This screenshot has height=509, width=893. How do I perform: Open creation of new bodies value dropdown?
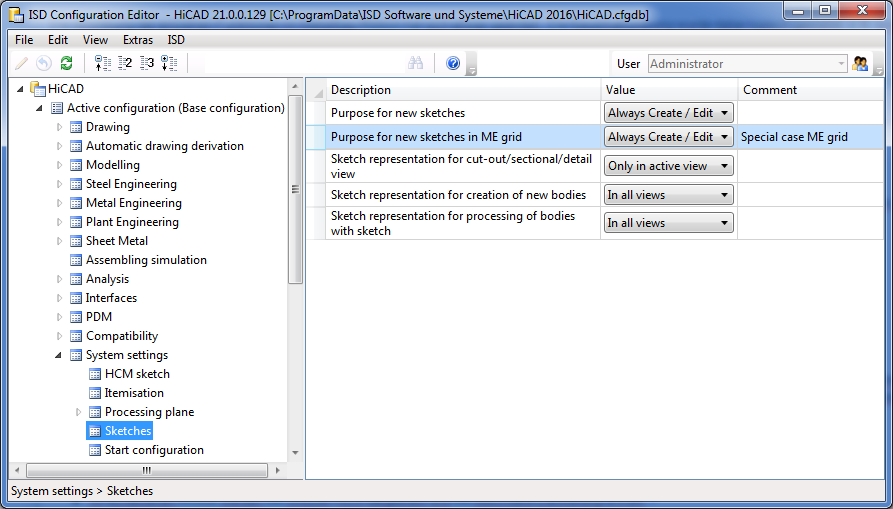coord(669,195)
